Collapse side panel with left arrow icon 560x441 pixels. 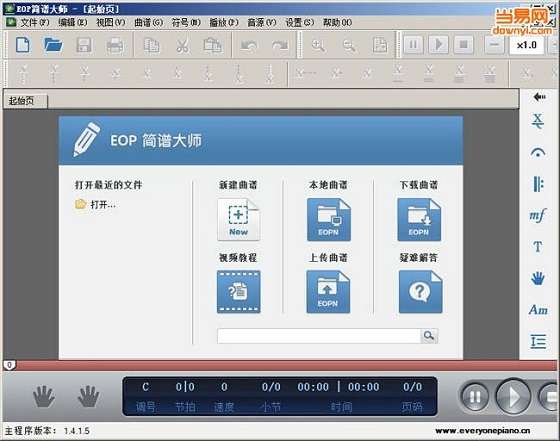[539, 97]
